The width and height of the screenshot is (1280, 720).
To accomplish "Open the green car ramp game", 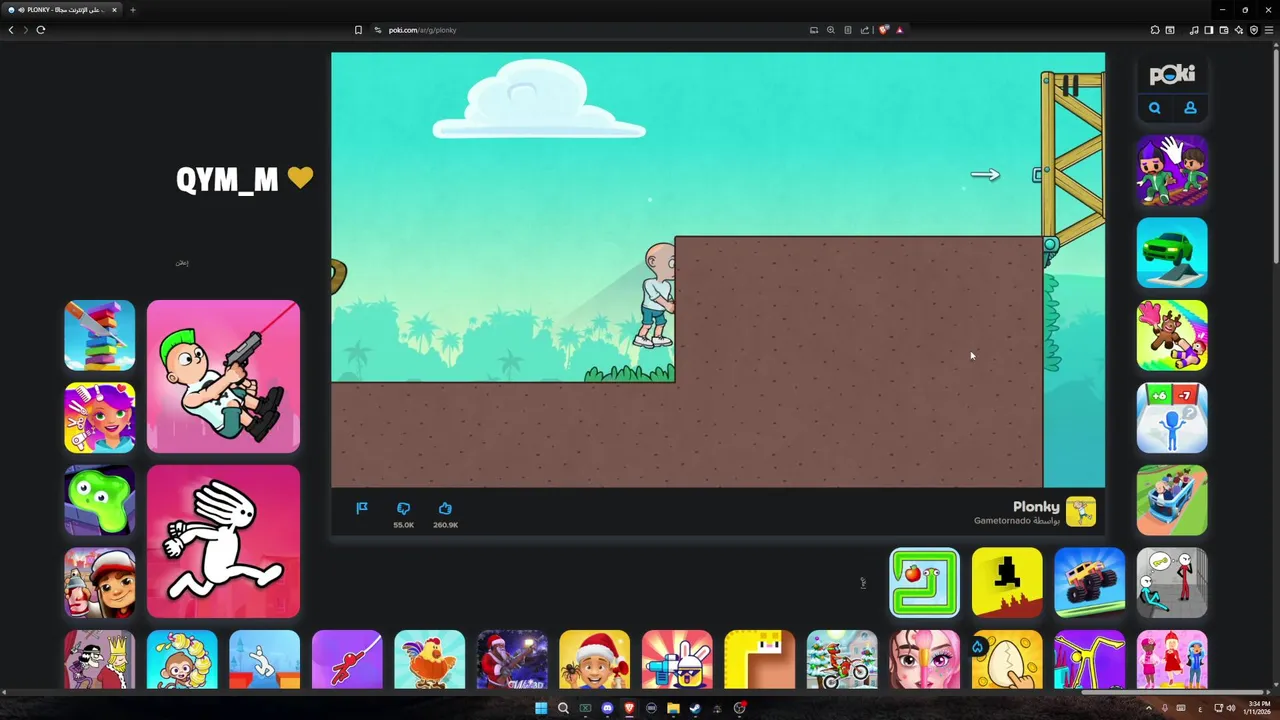I will point(1172,253).
